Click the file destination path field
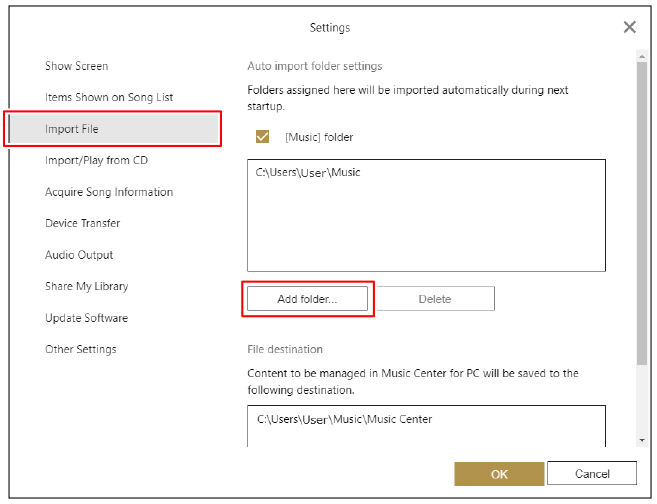The width and height of the screenshot is (657, 504). coord(427,420)
